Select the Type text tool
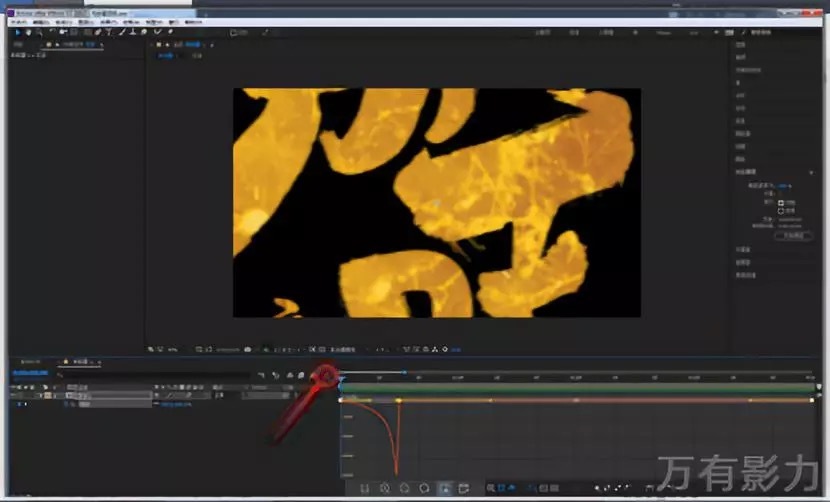This screenshot has width=830, height=502. click(108, 32)
